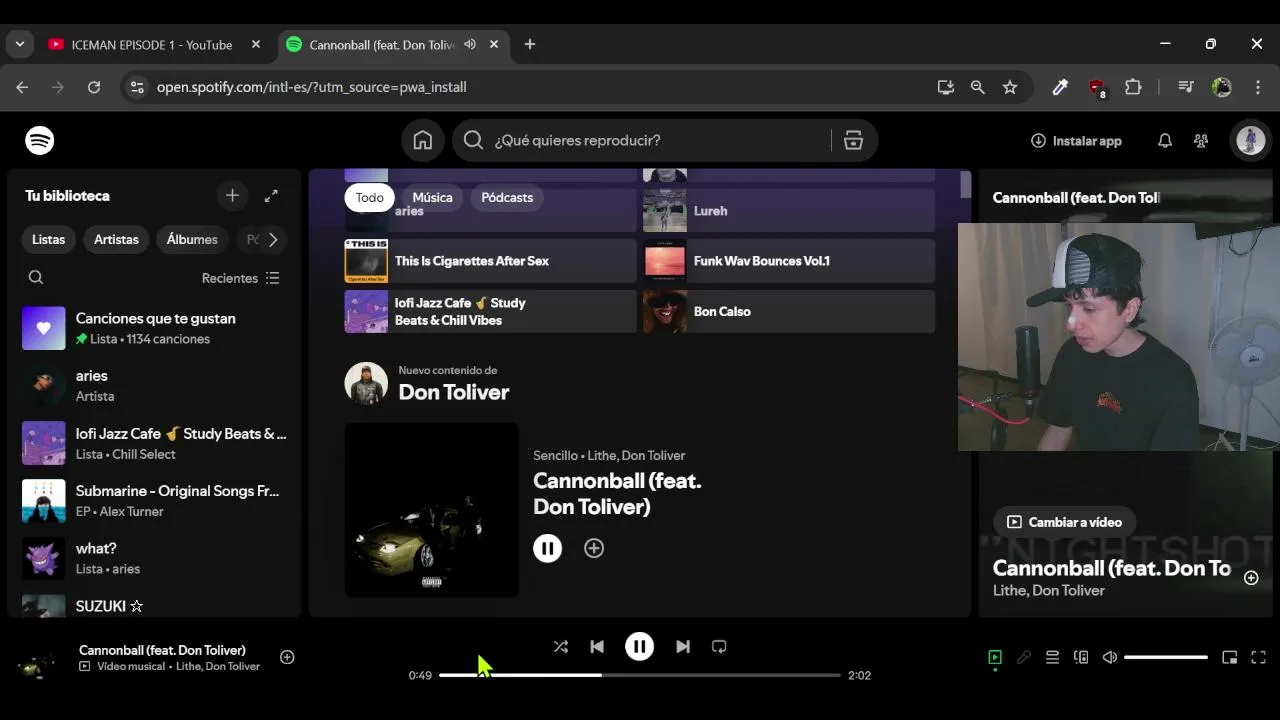Toggle lyrics microphone icon
This screenshot has width=1280, height=720.
(1024, 657)
